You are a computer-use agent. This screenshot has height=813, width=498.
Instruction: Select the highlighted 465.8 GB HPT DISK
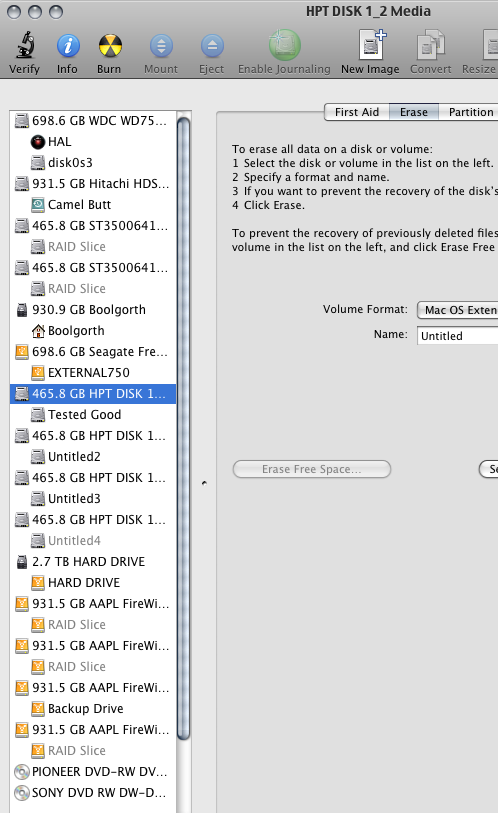tap(93, 394)
